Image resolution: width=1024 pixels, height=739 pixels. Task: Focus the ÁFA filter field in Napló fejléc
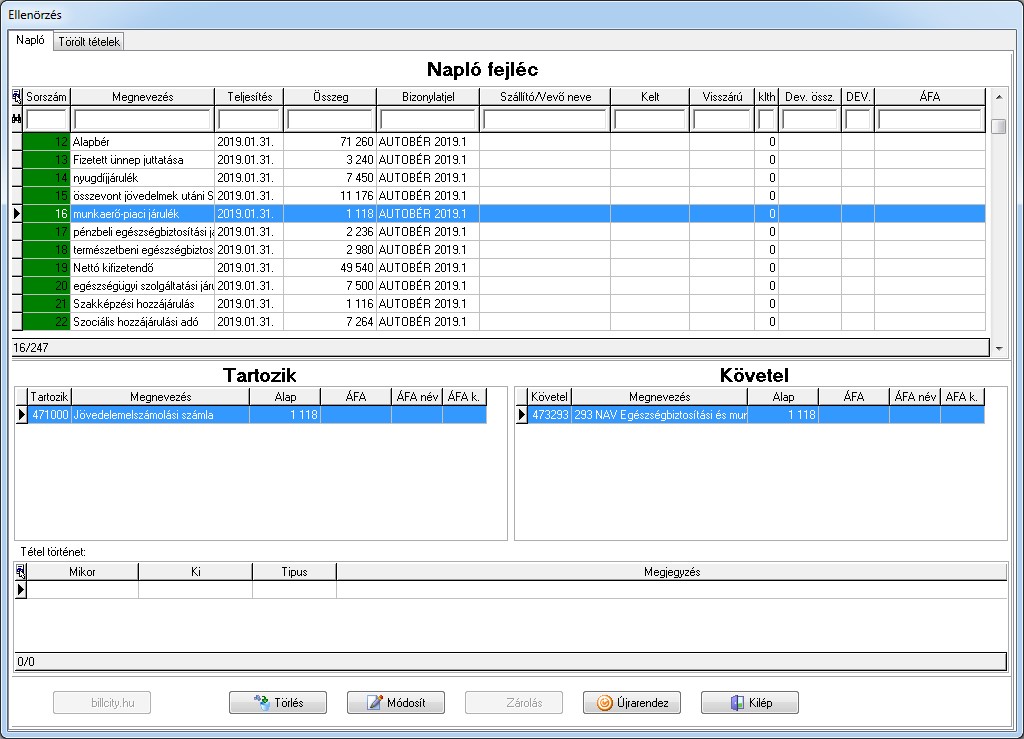[930, 119]
